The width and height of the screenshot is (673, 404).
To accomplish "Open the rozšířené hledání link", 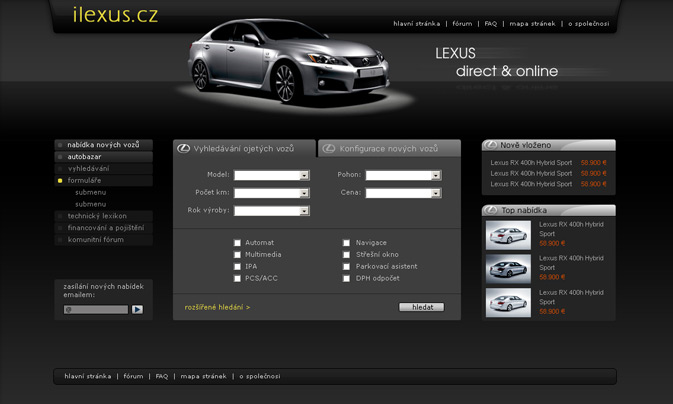I will click(x=217, y=307).
